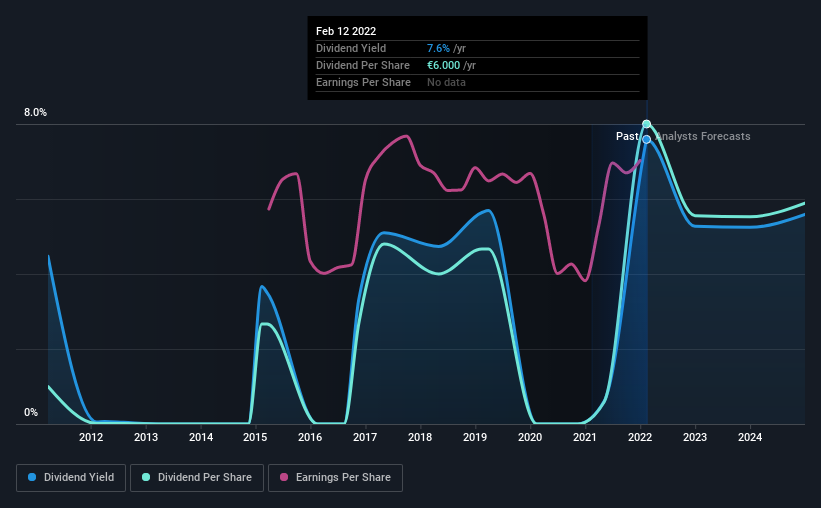Click the 2022 x-axis label

coord(640,437)
